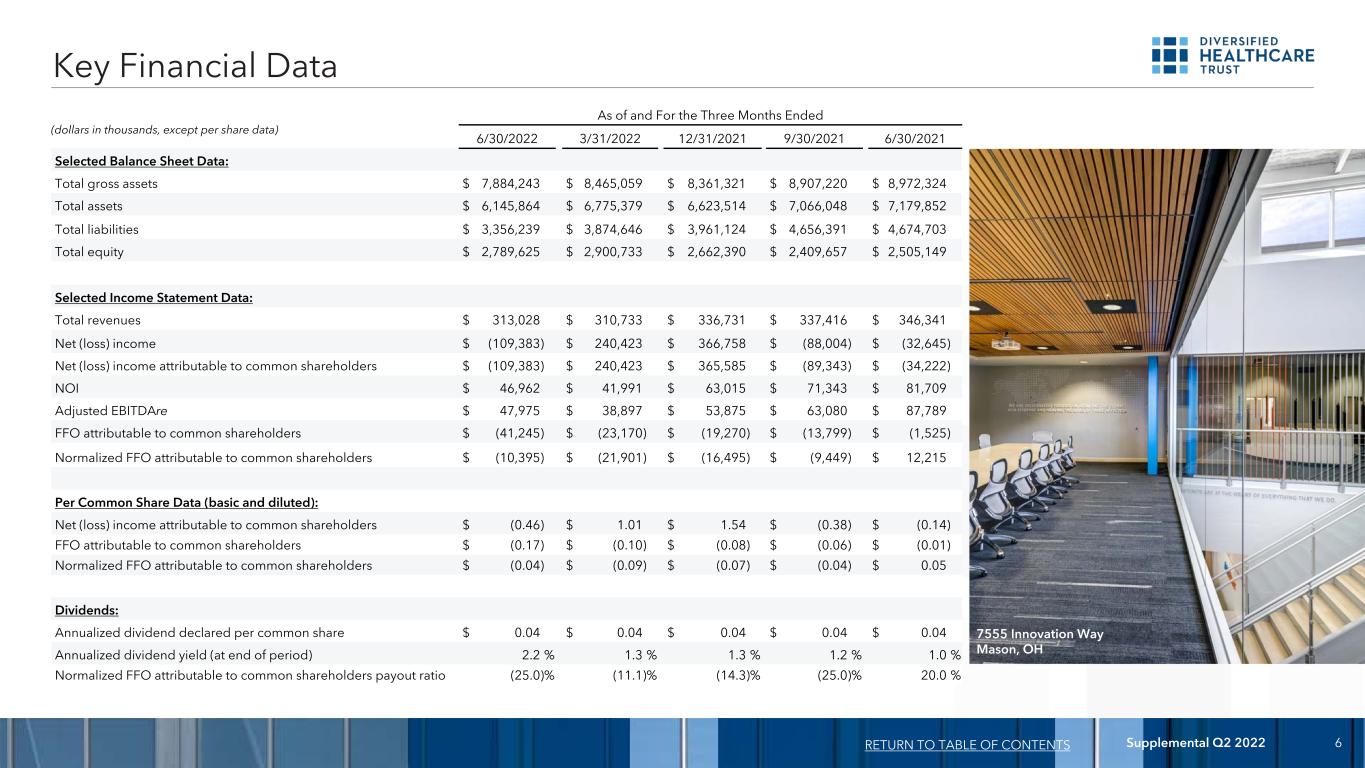The height and width of the screenshot is (768, 1365).
Task: Select the 6/30/2022 column header
Action: (504, 137)
